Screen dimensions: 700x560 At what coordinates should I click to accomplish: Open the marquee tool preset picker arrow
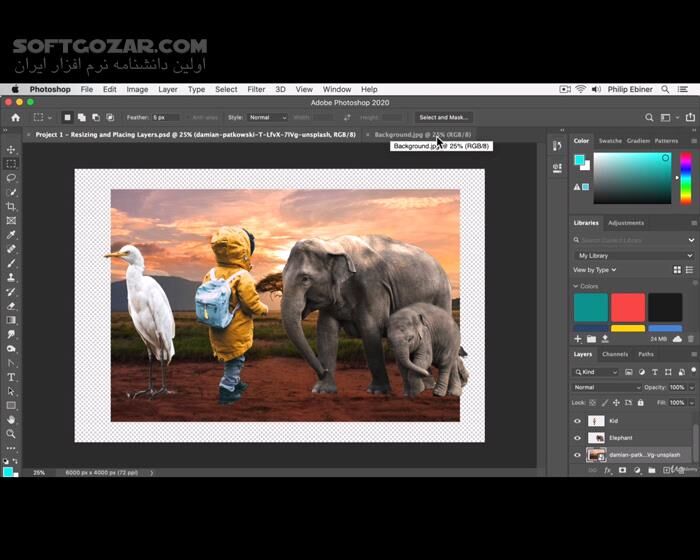(x=50, y=117)
